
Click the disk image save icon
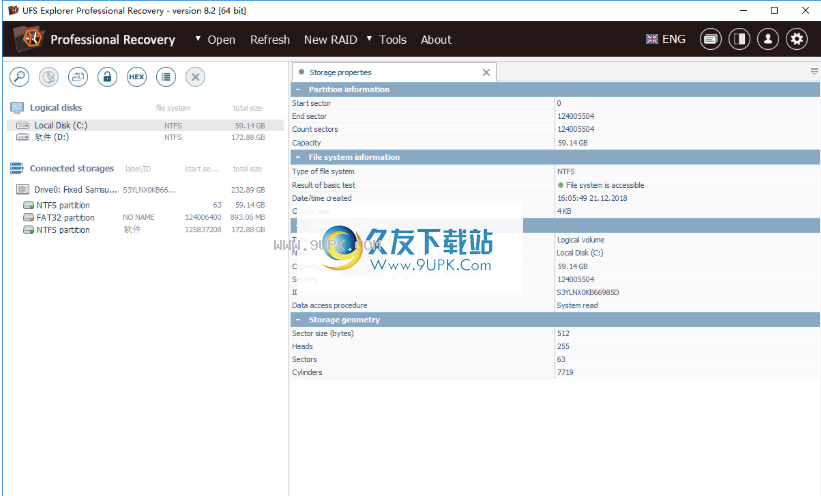[78, 77]
